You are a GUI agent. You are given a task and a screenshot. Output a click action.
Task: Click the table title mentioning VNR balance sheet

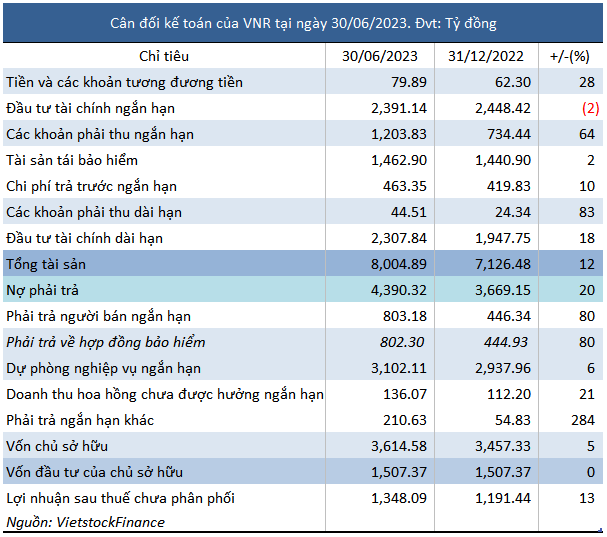tap(303, 22)
